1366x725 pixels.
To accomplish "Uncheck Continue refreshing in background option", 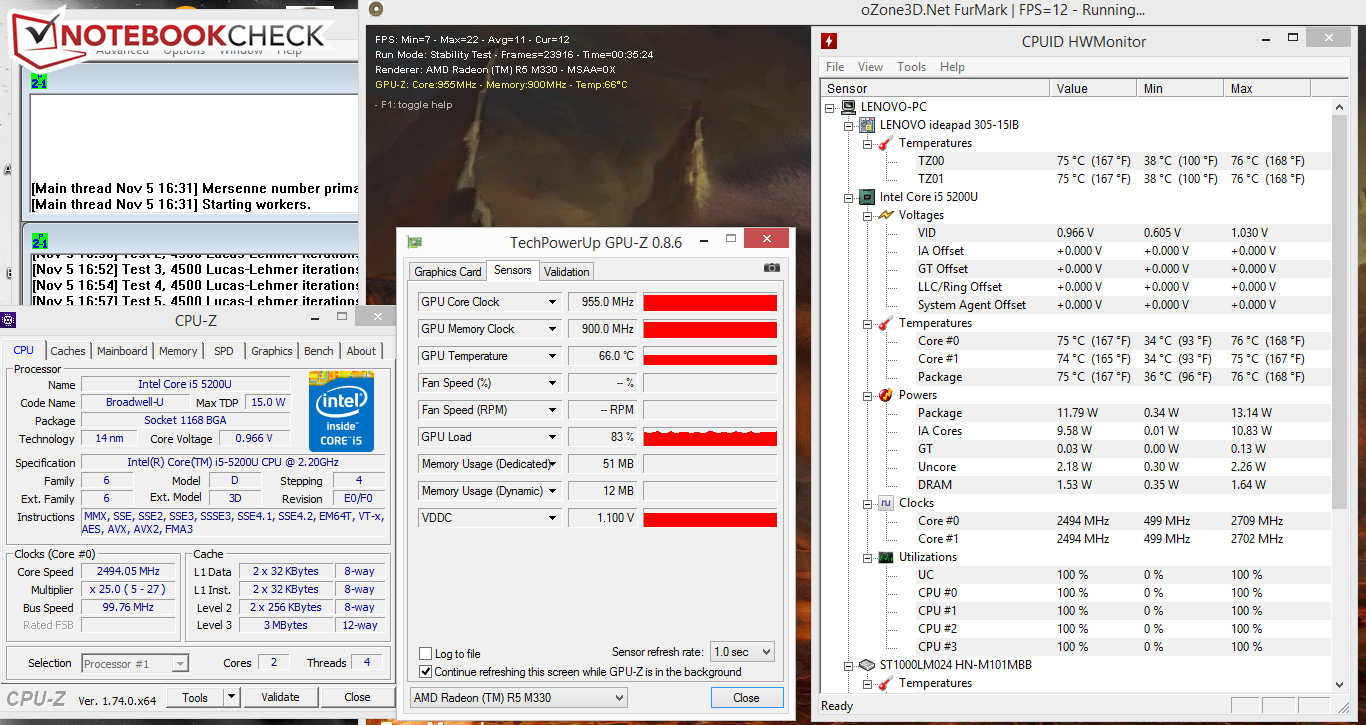I will (426, 672).
